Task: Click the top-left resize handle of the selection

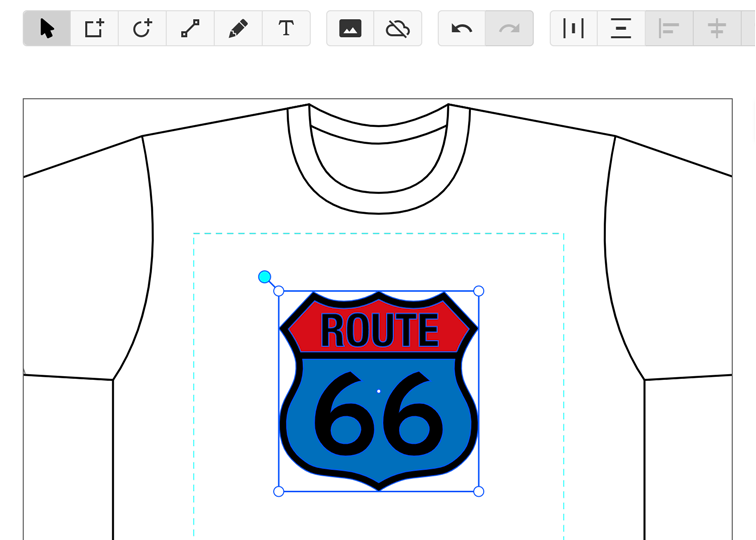Action: (279, 291)
